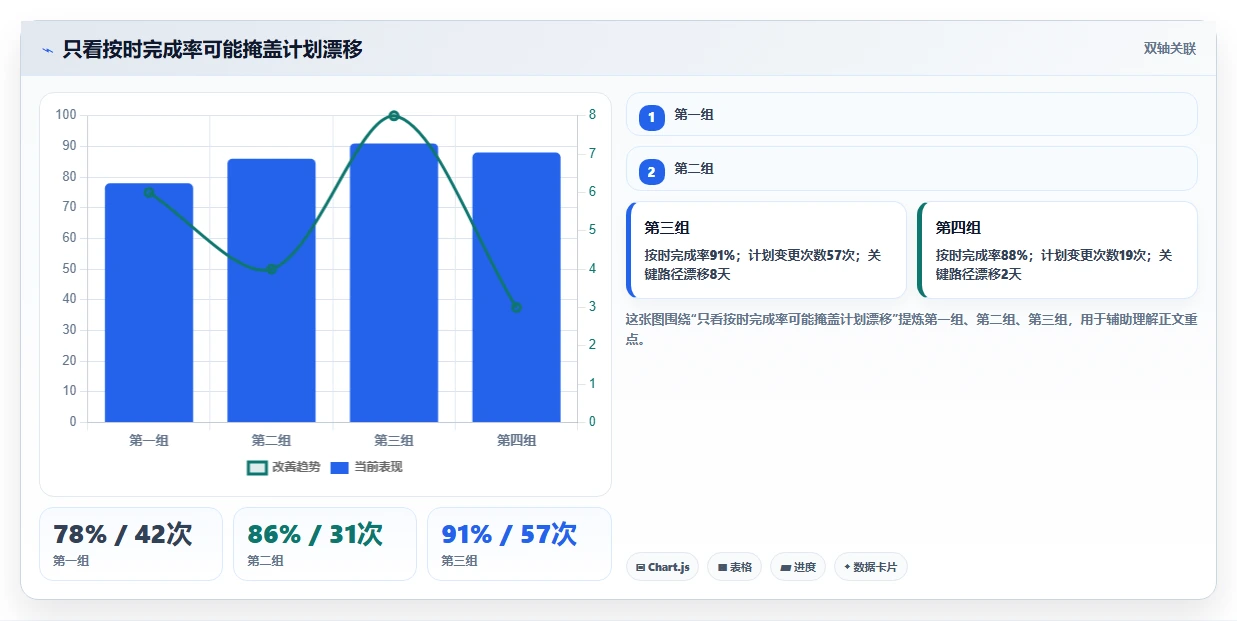The height and width of the screenshot is (621, 1237).
Task: Click the 第二组 x-axis label
Action: point(271,440)
